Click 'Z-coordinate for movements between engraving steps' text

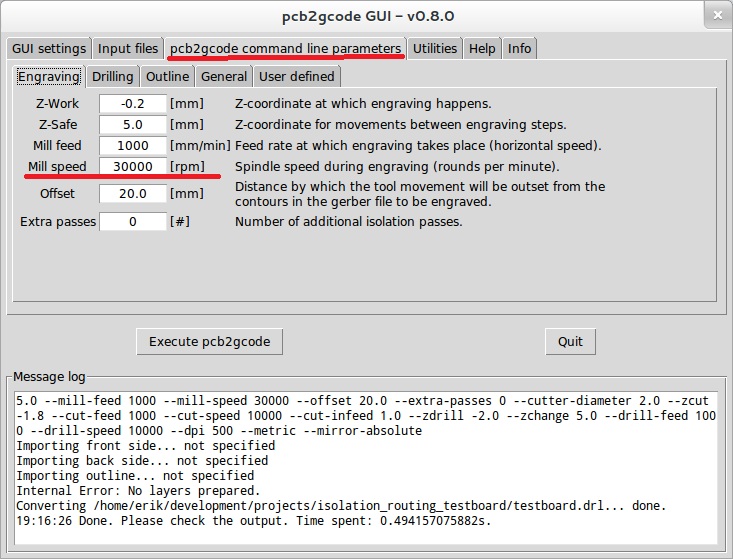(401, 125)
